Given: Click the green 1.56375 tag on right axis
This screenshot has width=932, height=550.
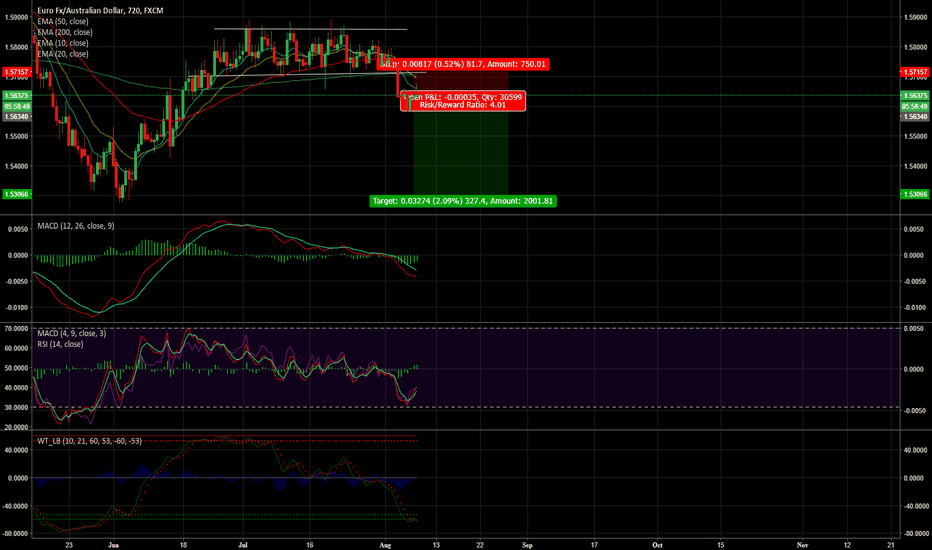Looking at the screenshot, I should [x=915, y=95].
